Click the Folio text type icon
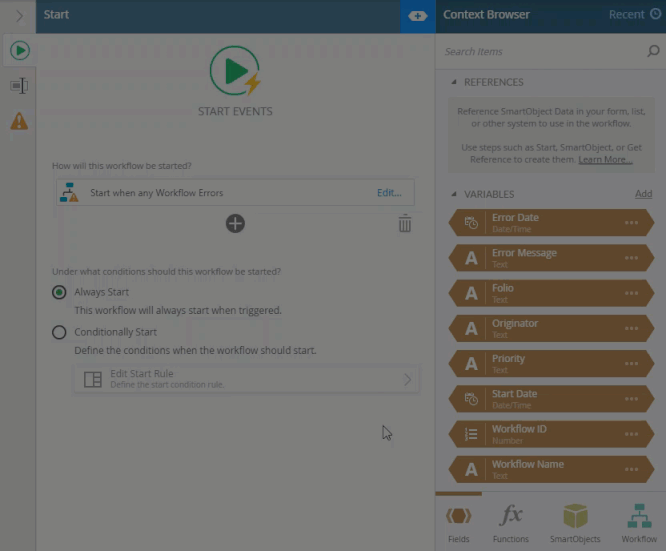Screen dimensions: 666x551 (471, 293)
